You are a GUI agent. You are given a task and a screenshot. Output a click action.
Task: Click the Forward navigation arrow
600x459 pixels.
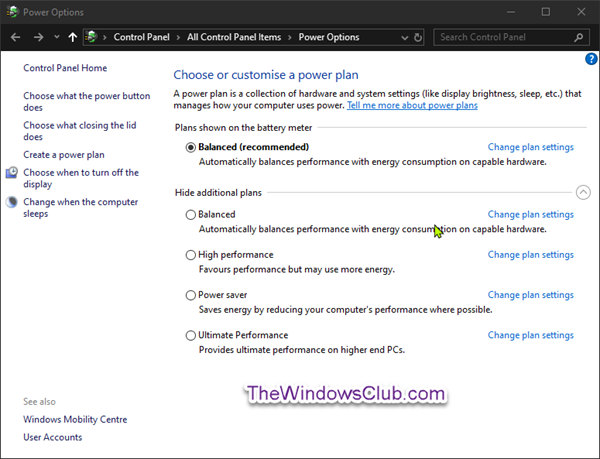(x=38, y=37)
